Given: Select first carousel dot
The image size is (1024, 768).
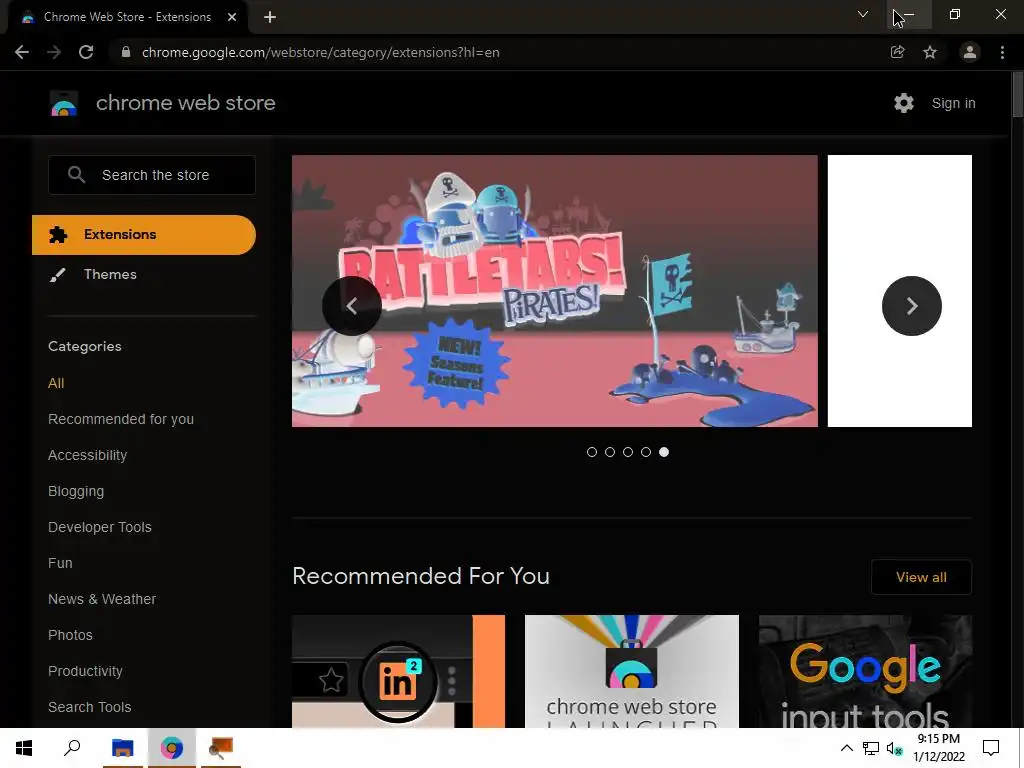Looking at the screenshot, I should [x=592, y=452].
